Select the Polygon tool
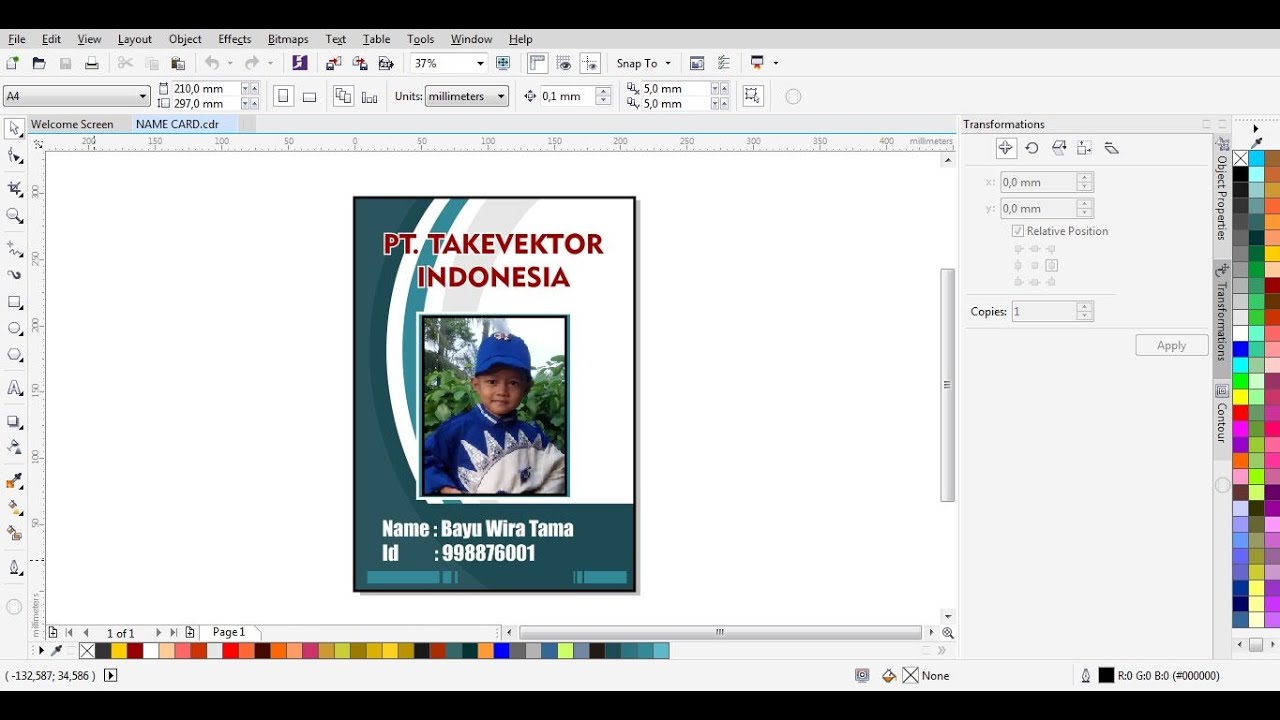Screen dimensions: 1280x720 tap(14, 355)
